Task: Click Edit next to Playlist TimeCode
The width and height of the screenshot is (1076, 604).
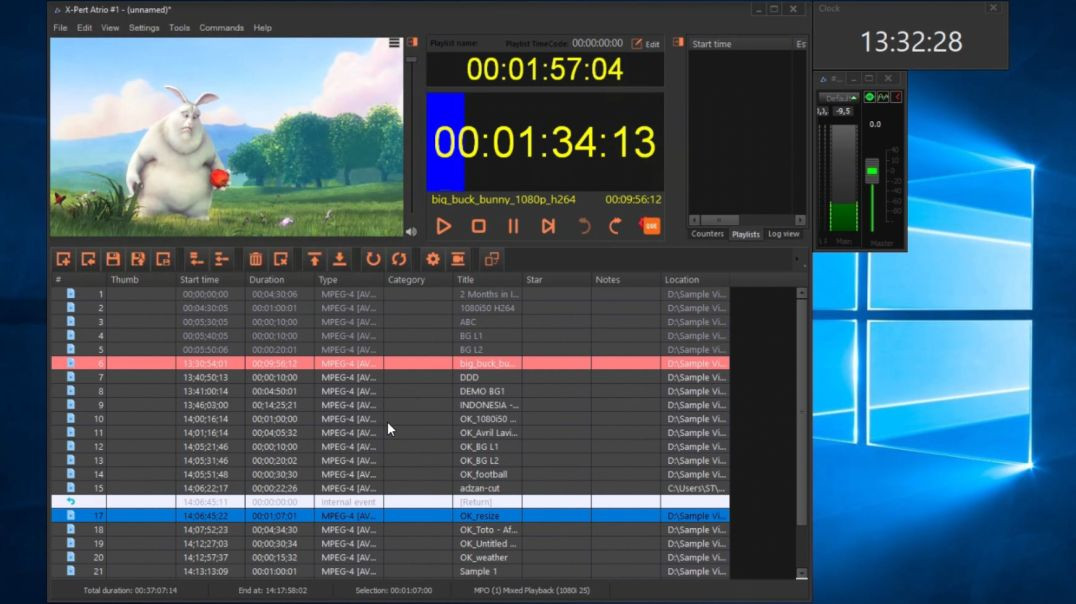Action: pyautogui.click(x=646, y=44)
